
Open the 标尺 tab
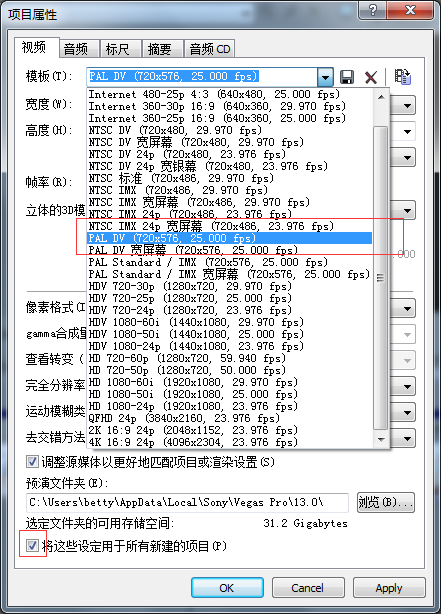tap(117, 49)
